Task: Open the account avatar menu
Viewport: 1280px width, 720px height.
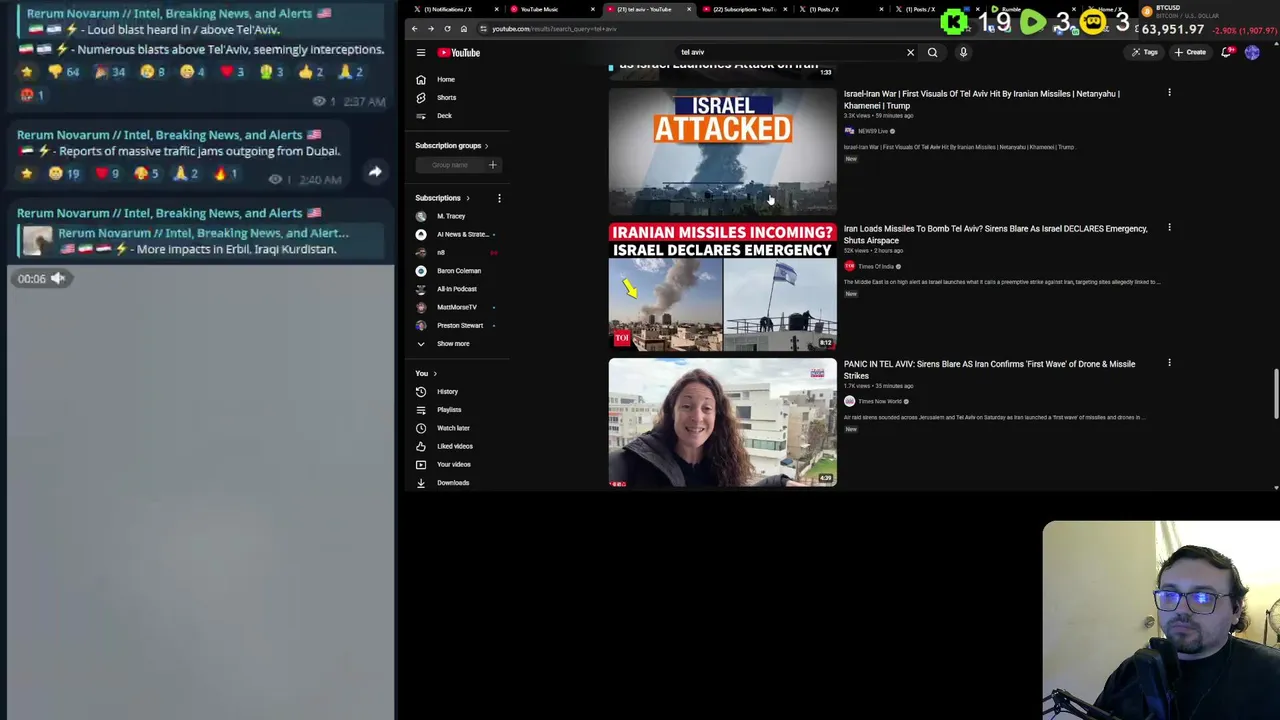Action: [x=1252, y=52]
